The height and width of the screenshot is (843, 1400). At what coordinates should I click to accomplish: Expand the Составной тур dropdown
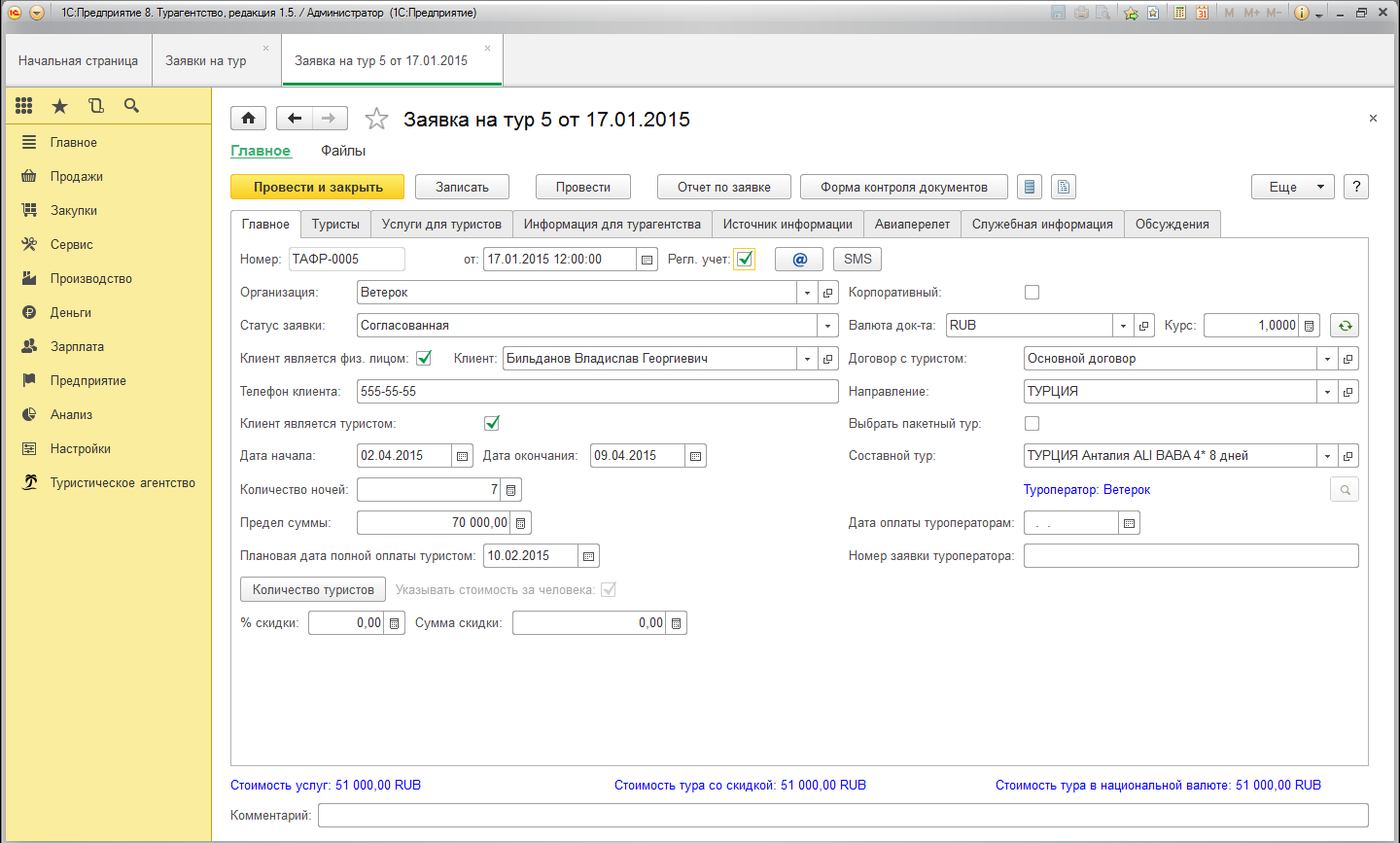(x=1328, y=456)
